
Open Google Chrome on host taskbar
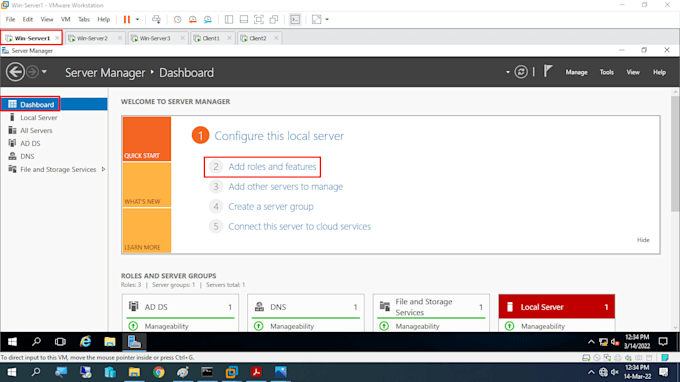pyautogui.click(x=158, y=372)
